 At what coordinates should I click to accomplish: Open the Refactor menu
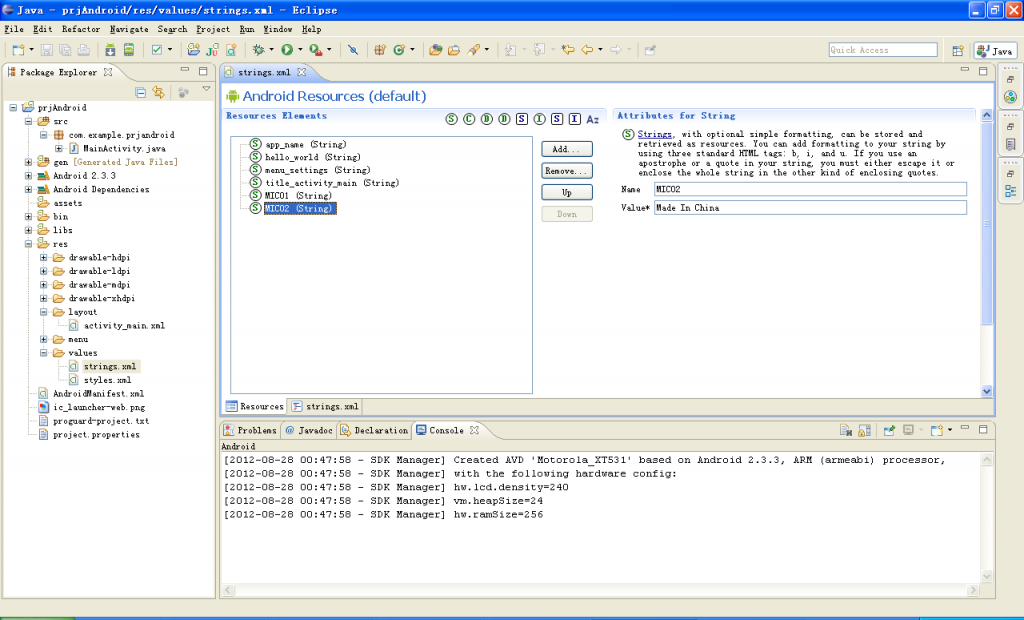(81, 29)
